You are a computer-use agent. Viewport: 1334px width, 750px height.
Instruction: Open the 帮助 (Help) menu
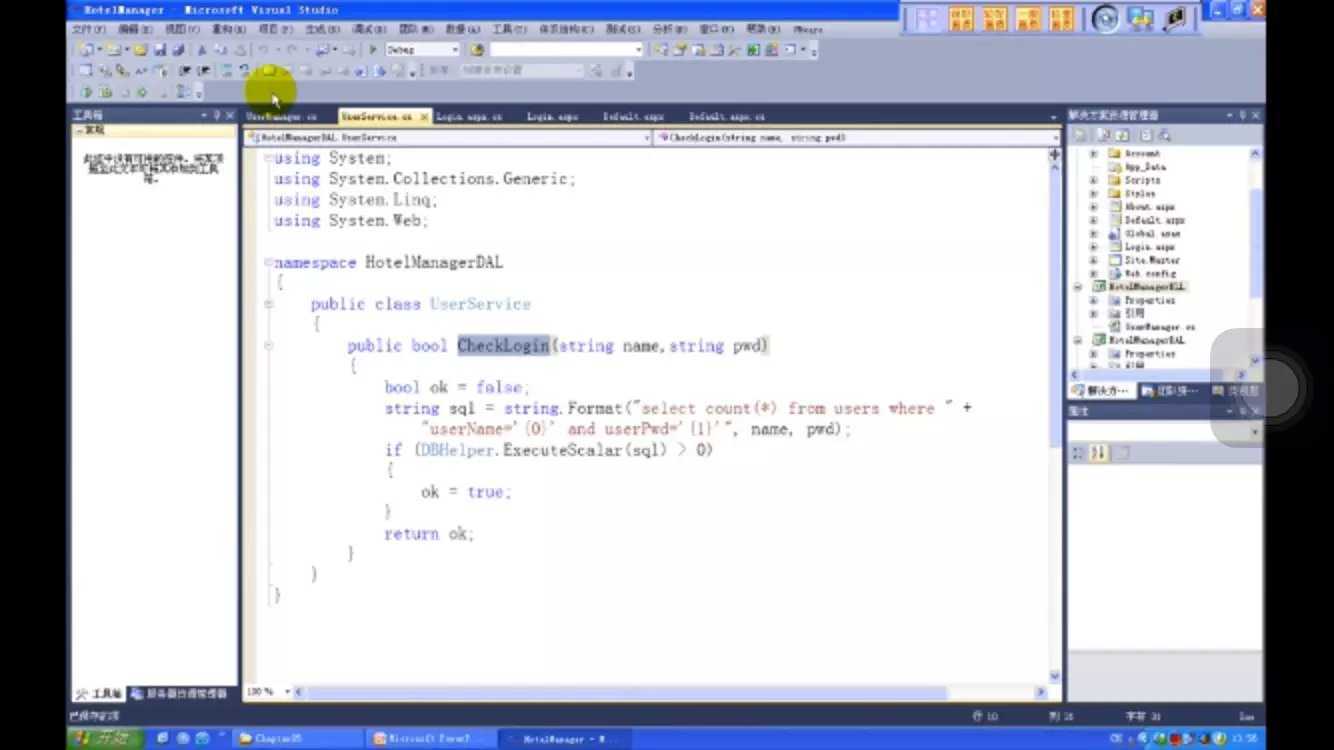(763, 30)
